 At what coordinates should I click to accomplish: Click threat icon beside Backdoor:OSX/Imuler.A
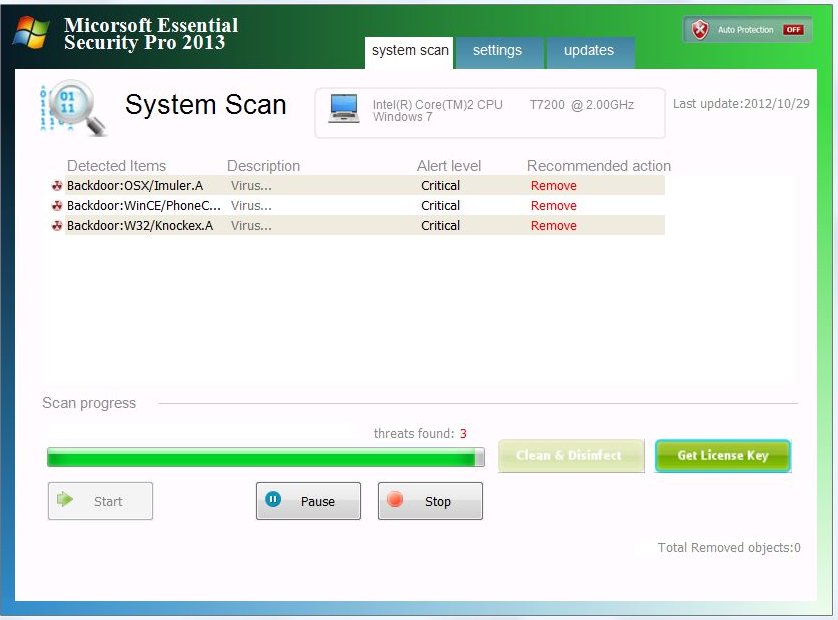click(57, 185)
